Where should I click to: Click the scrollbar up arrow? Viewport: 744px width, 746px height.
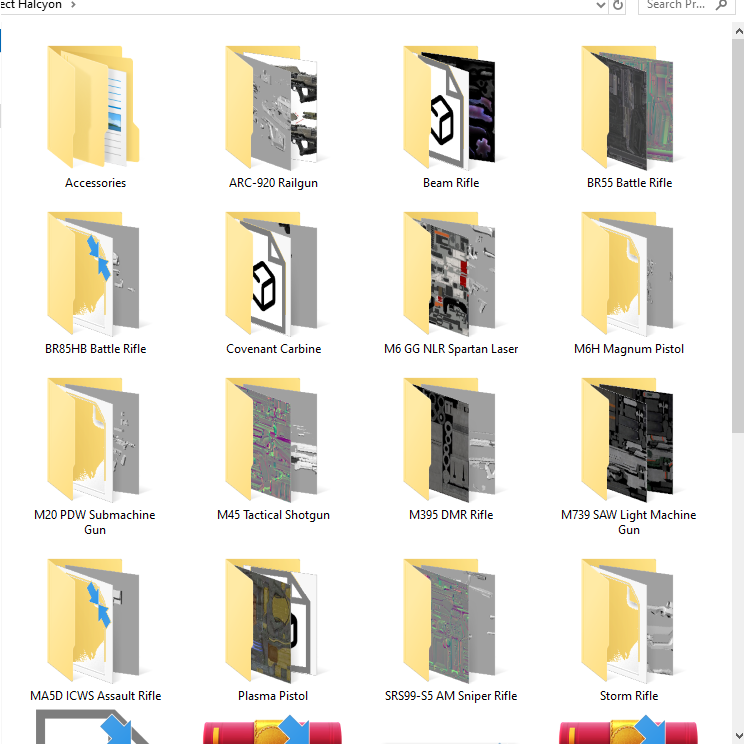click(738, 32)
